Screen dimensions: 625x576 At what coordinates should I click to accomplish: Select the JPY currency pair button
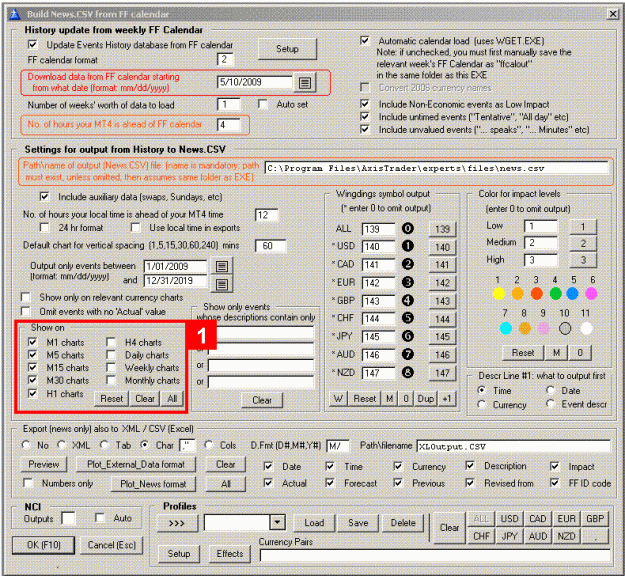pyautogui.click(x=509, y=536)
